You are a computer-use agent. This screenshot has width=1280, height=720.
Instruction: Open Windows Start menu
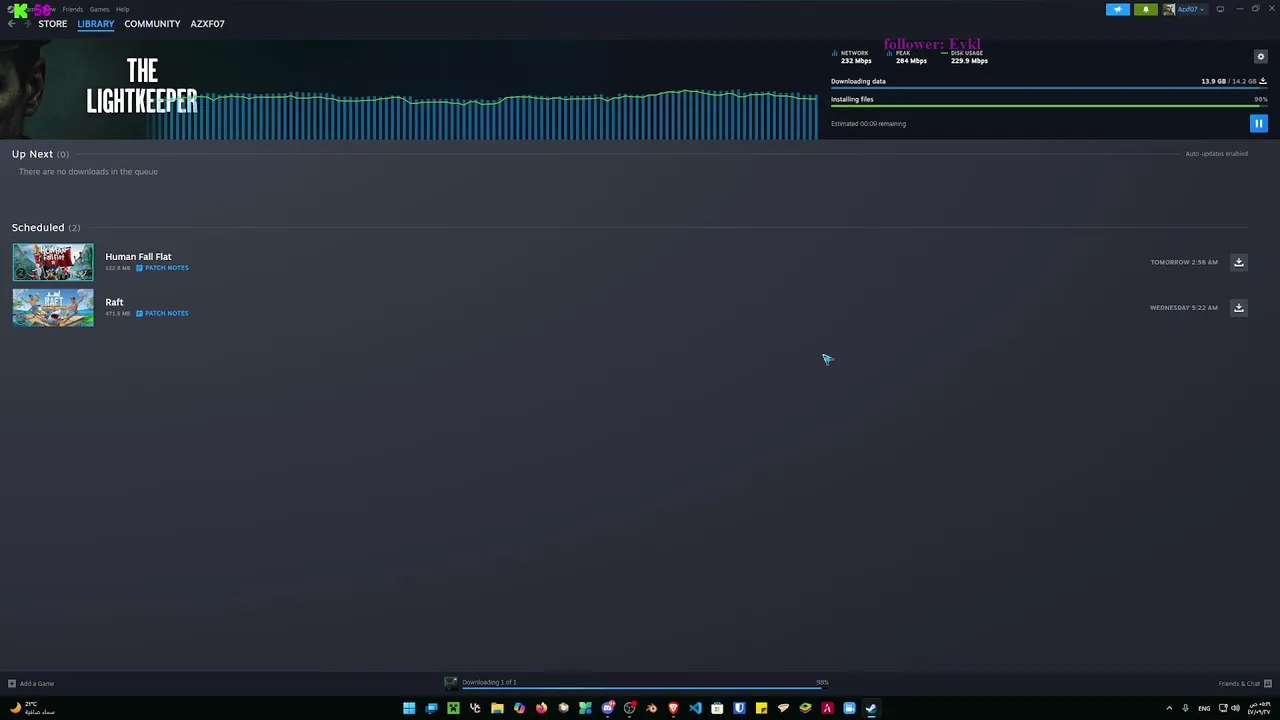409,708
